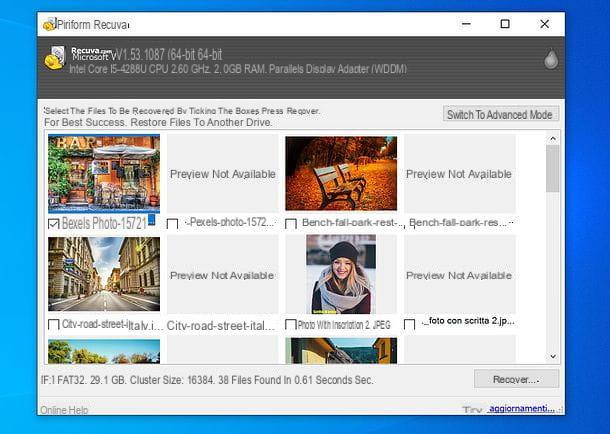Select the bar cafe photo thumbnail

click(104, 174)
